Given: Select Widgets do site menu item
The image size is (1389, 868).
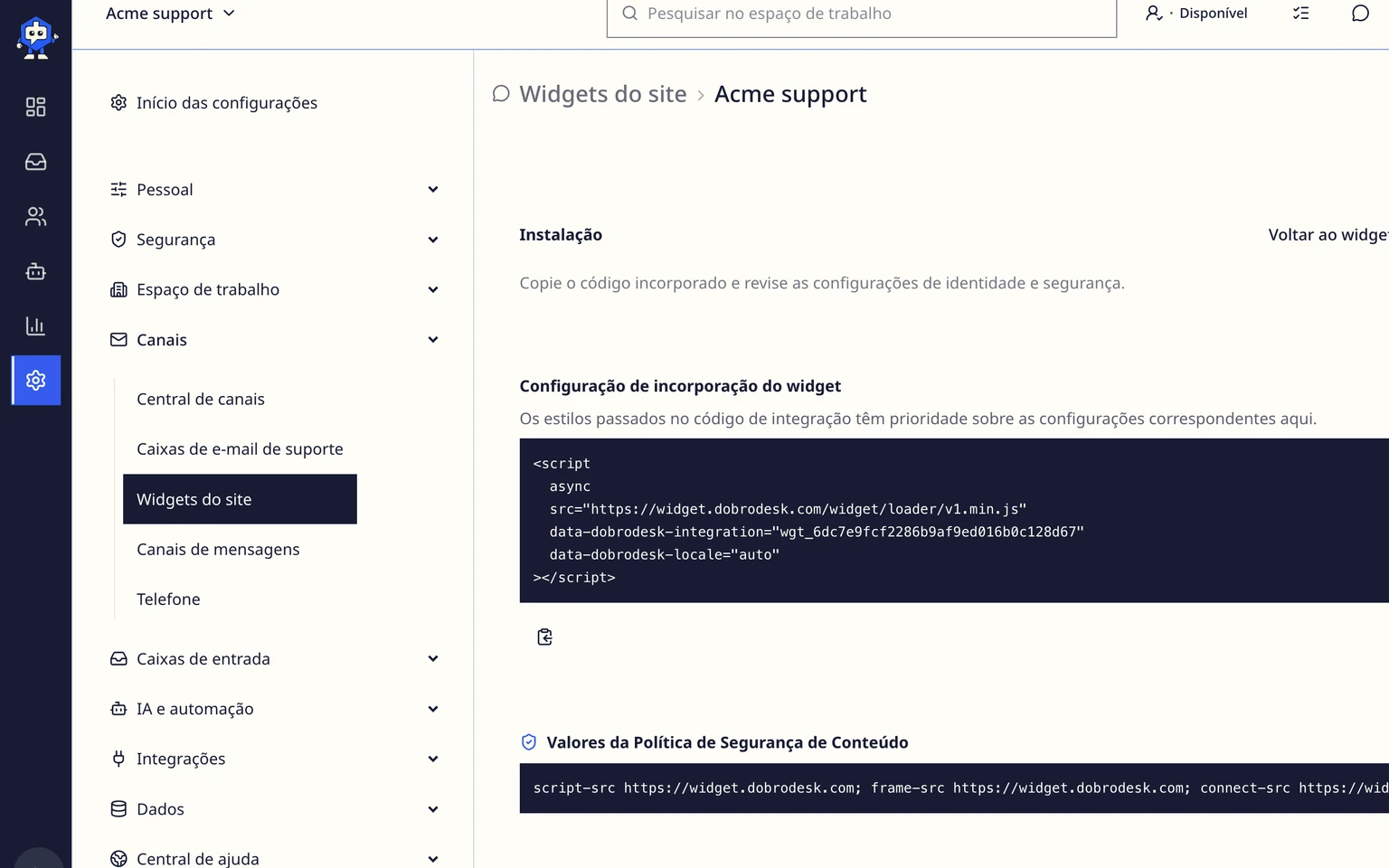Looking at the screenshot, I should click(x=240, y=499).
